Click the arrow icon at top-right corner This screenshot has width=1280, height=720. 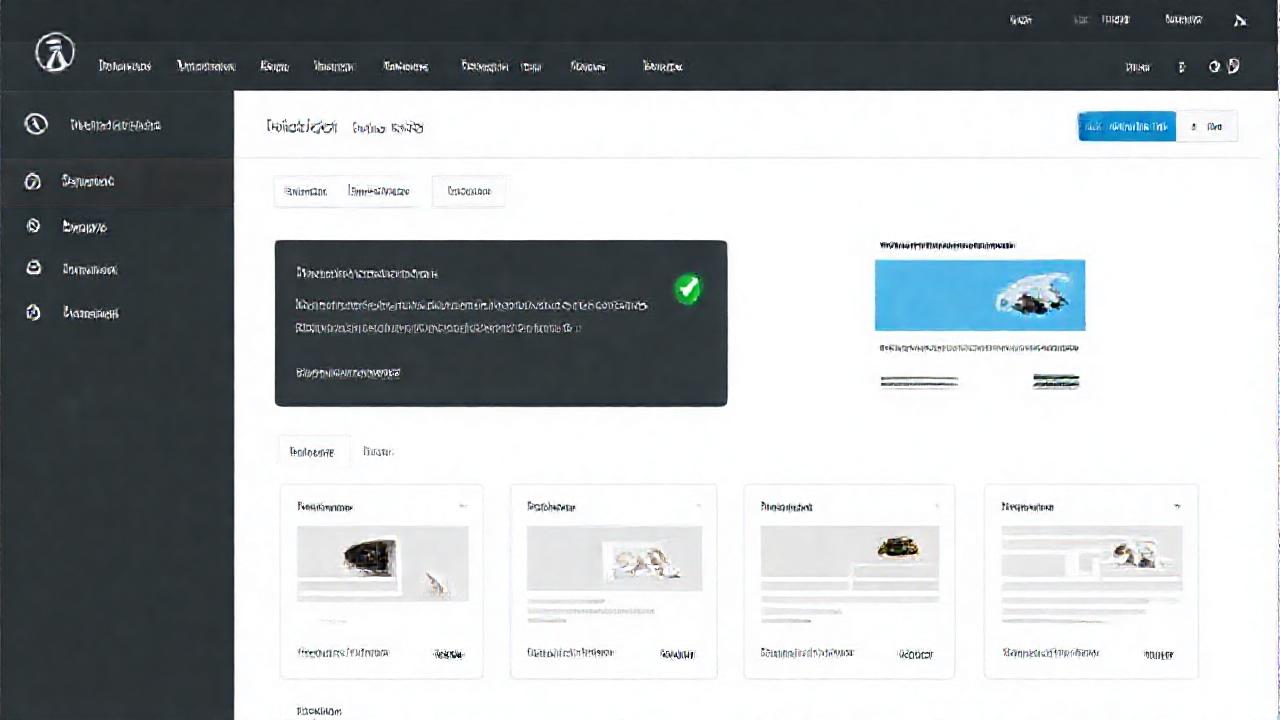[x=1241, y=20]
